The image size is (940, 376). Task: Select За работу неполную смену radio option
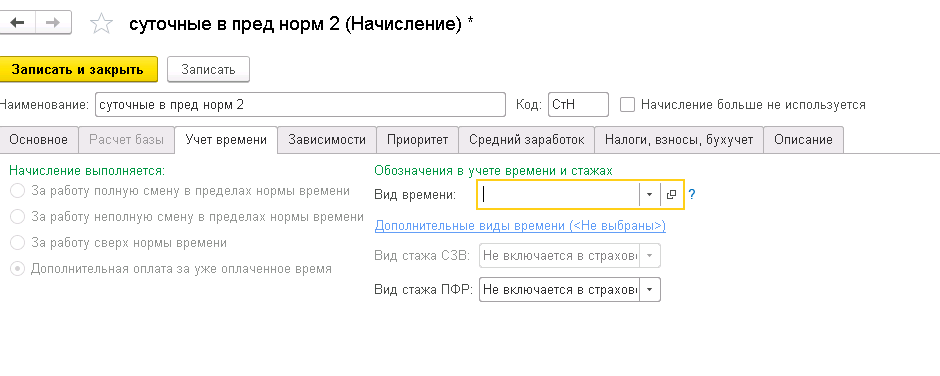[18, 216]
